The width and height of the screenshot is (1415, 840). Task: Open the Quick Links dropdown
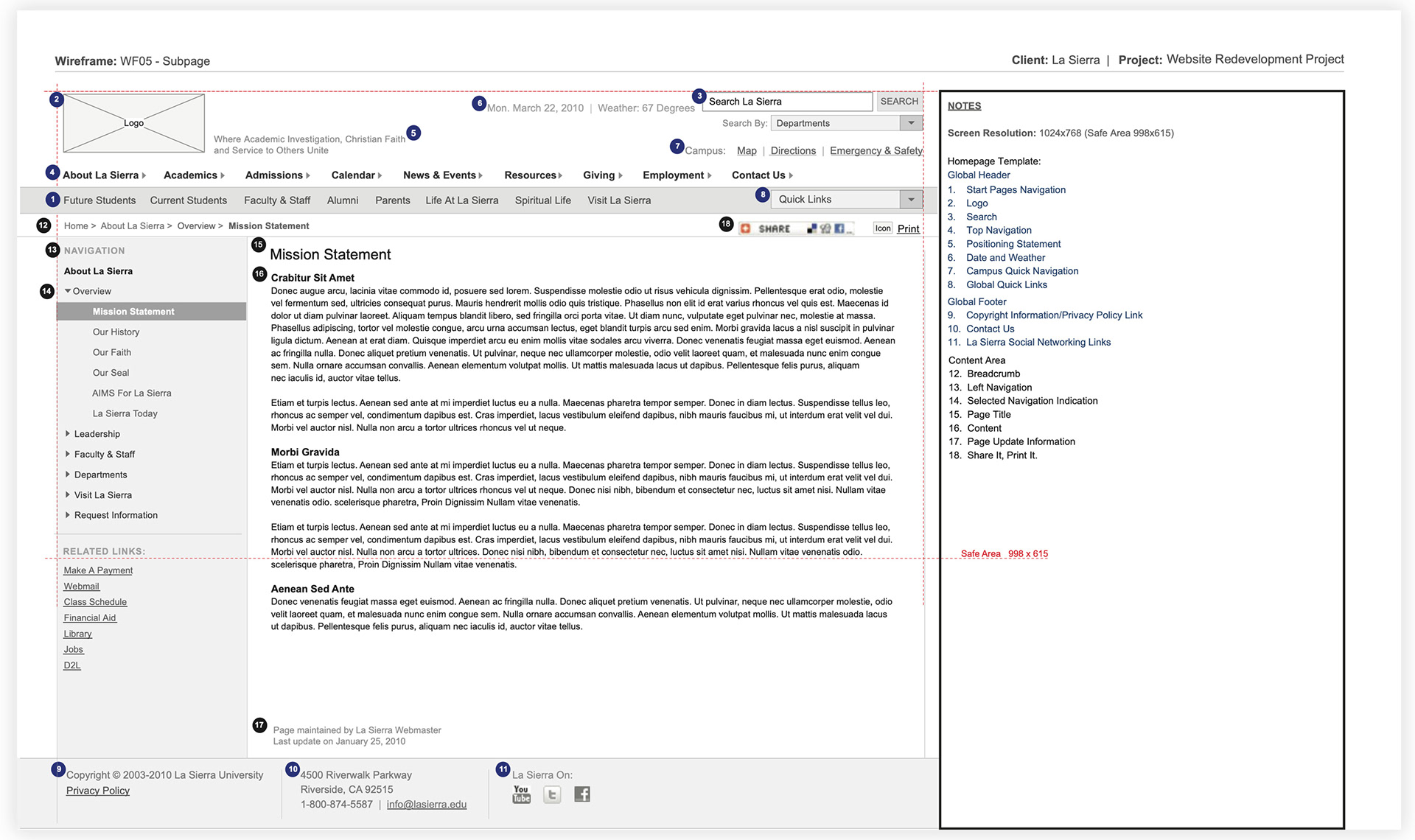pyautogui.click(x=846, y=199)
